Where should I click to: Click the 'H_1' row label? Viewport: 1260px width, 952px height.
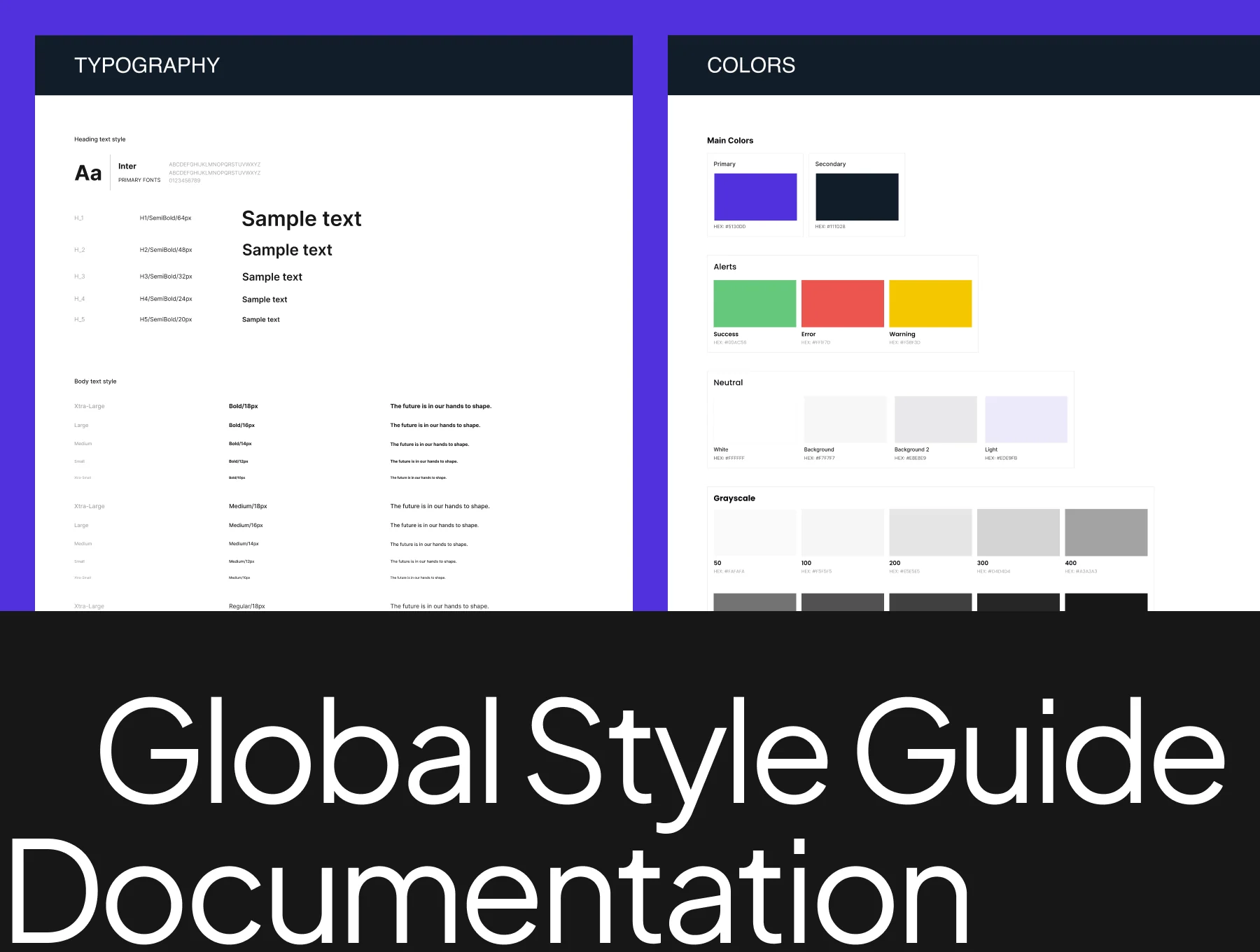coord(79,218)
